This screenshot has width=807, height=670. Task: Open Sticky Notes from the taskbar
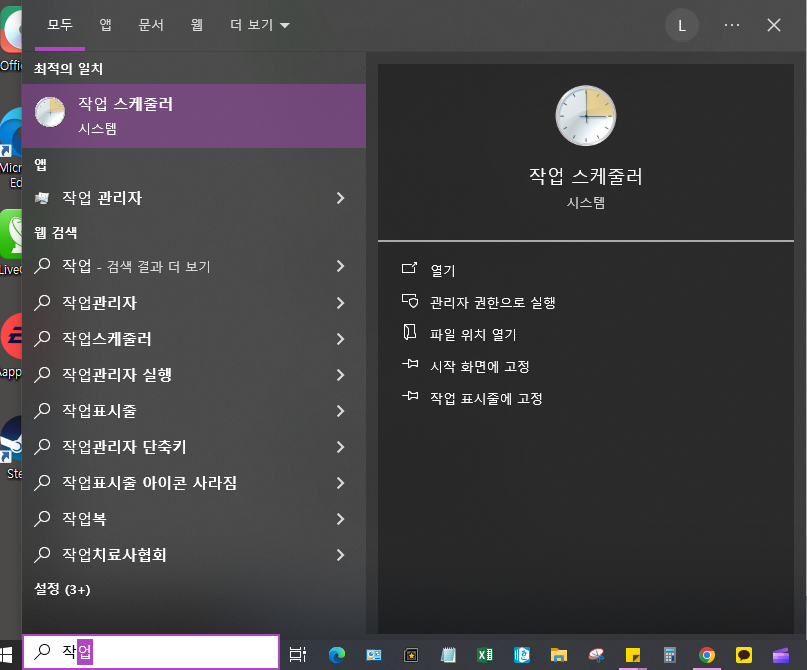click(633, 655)
